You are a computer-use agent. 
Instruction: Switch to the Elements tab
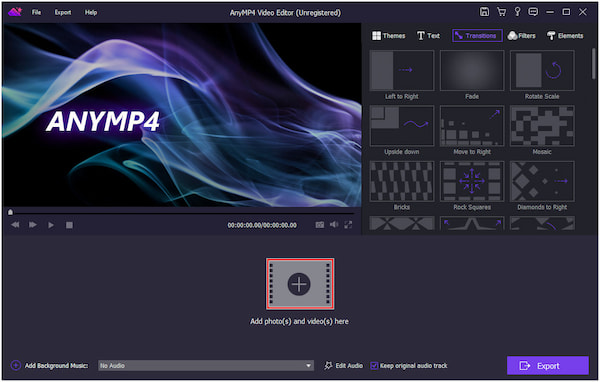click(x=565, y=36)
